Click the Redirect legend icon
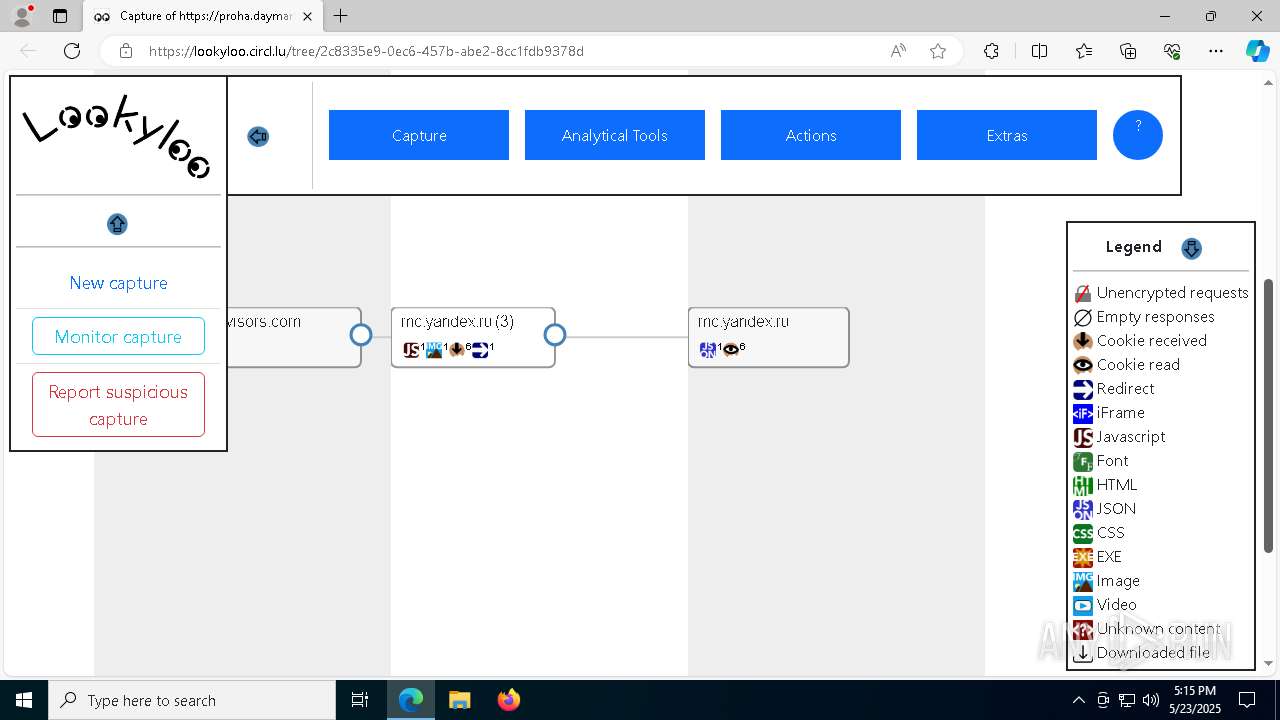The image size is (1280, 720). (x=1083, y=389)
